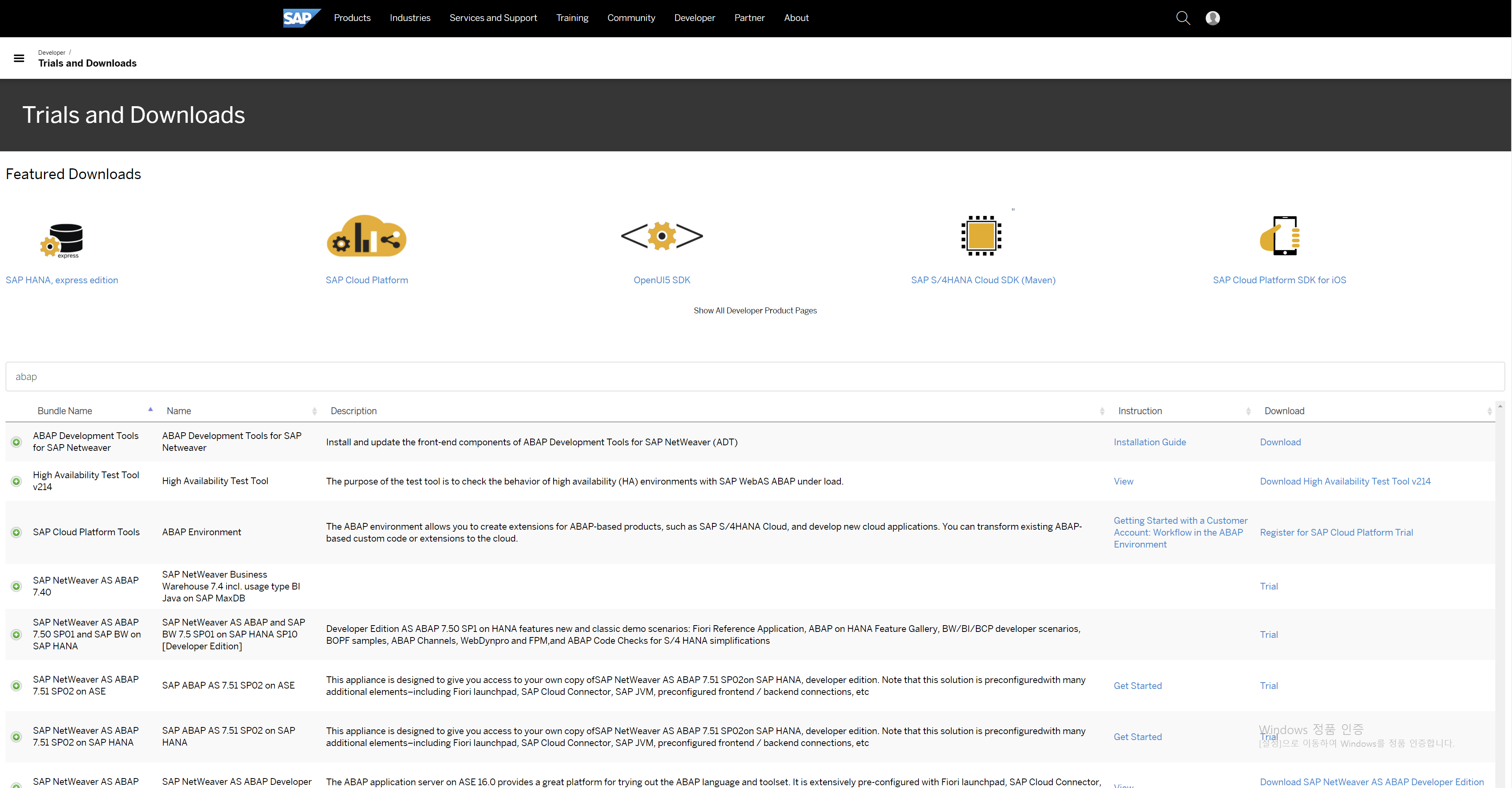The image size is (1512, 788).
Task: Expand the High Availability Test Tool row
Action: point(16,481)
